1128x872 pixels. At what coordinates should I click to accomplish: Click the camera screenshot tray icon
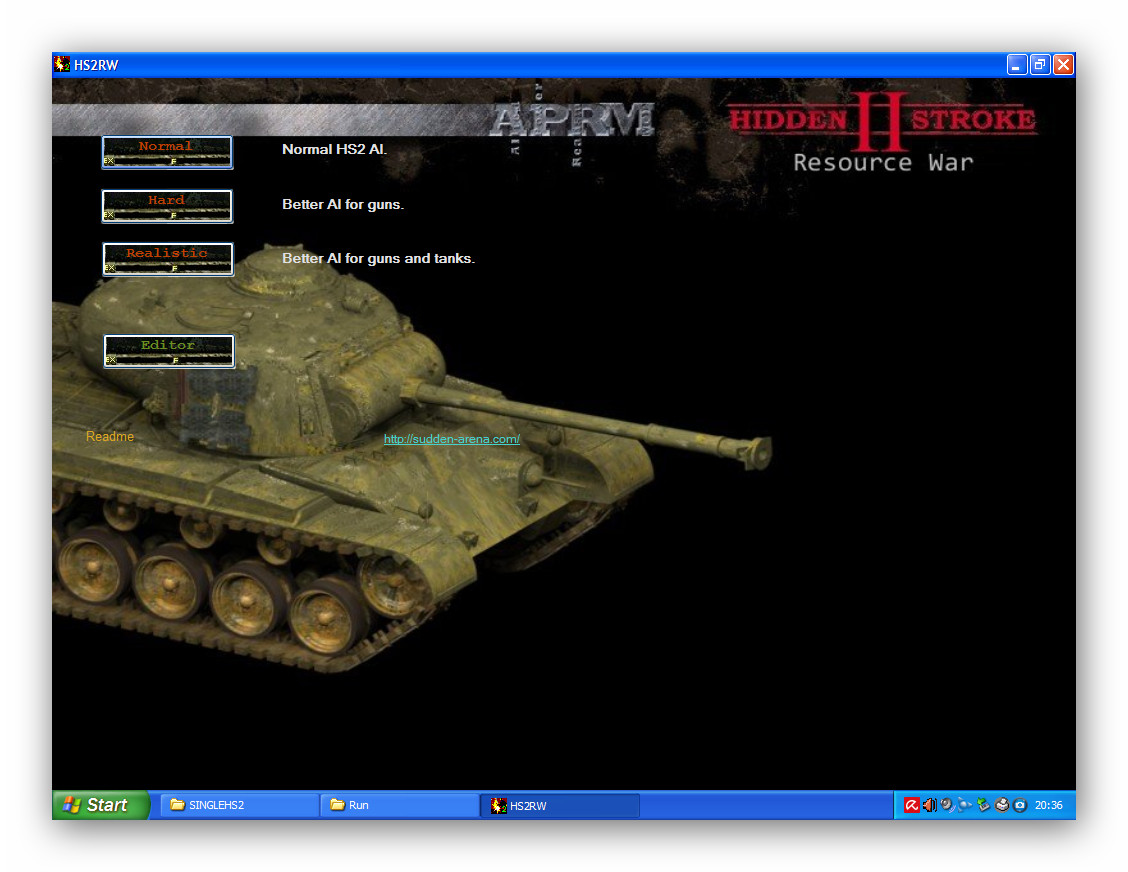click(1020, 805)
